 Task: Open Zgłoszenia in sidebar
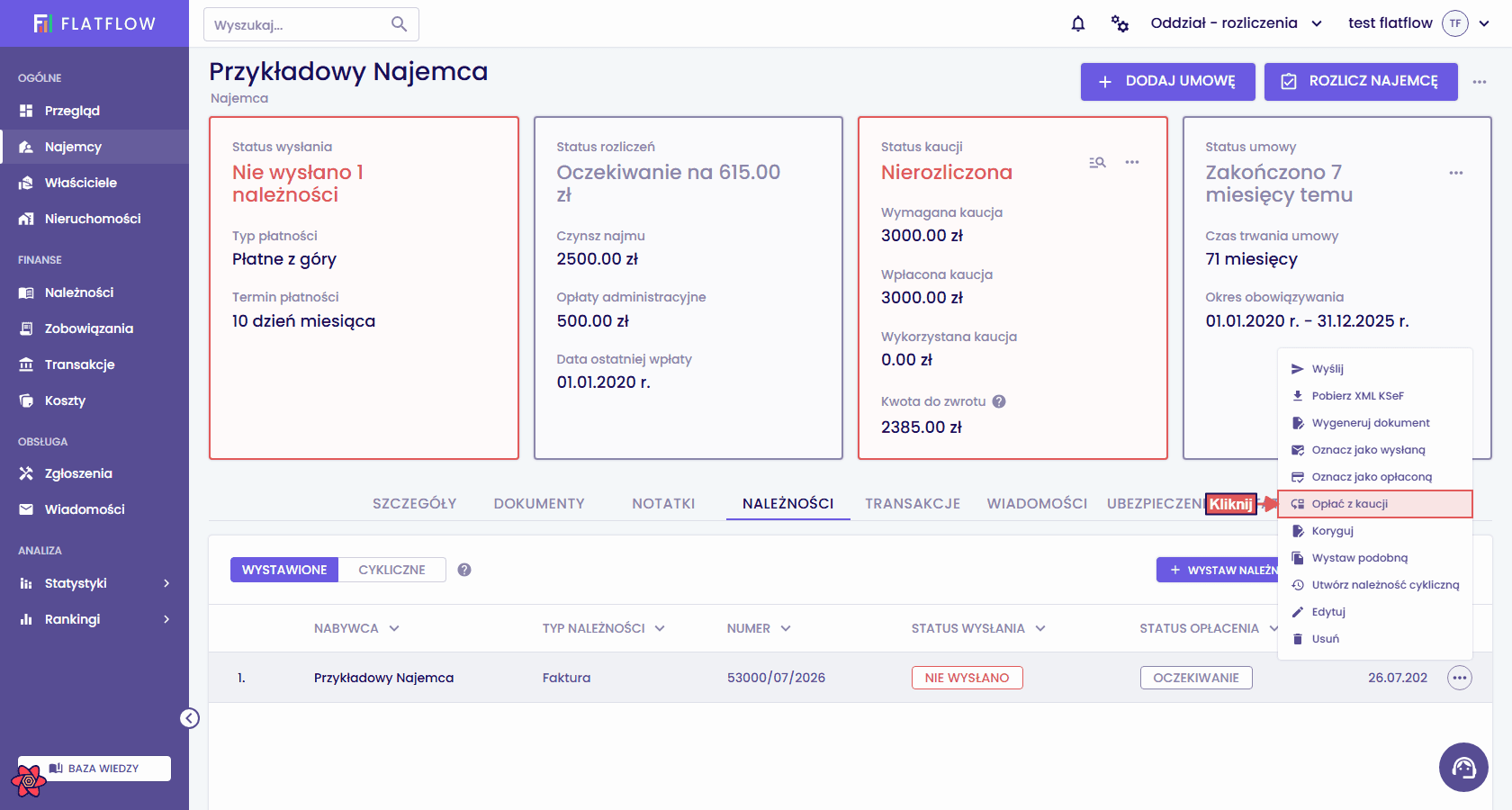(x=94, y=473)
